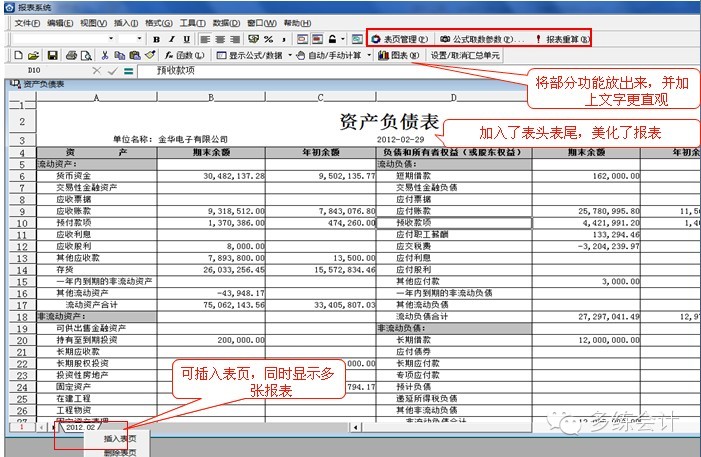Align cell text right
The width and height of the screenshot is (701, 457).
click(x=235, y=39)
